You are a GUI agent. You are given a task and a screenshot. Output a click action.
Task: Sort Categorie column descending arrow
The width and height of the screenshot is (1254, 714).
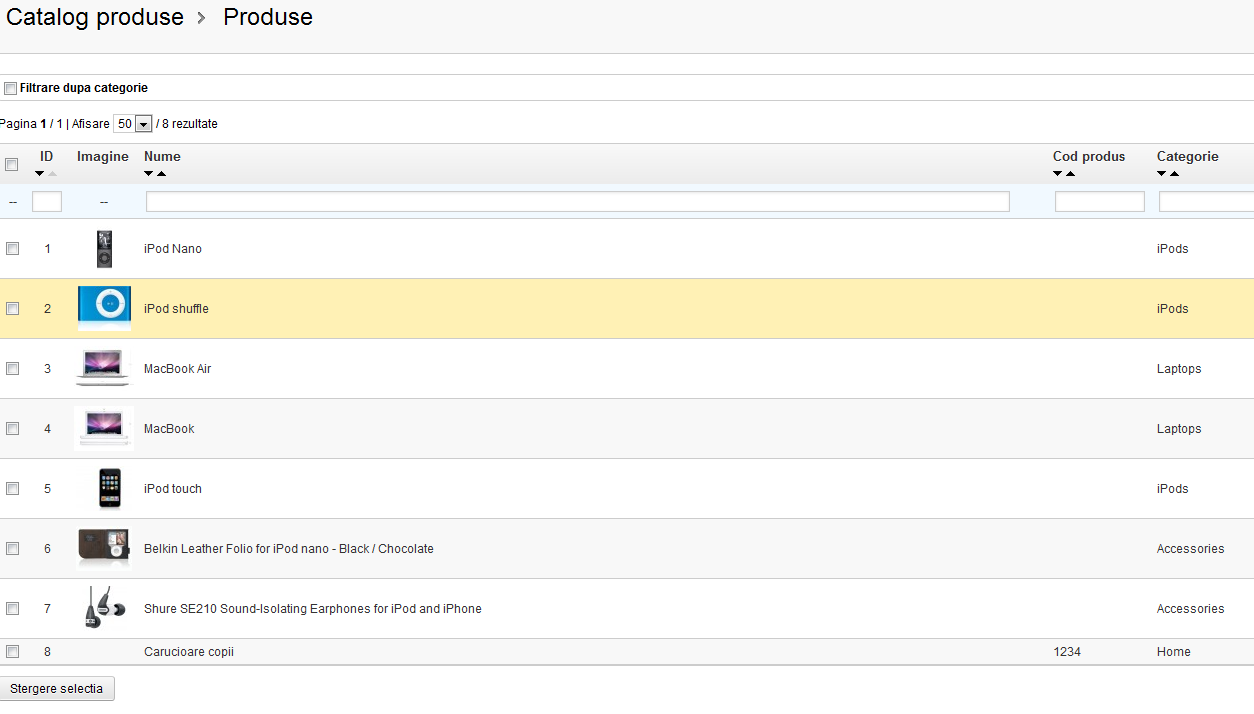(1162, 174)
